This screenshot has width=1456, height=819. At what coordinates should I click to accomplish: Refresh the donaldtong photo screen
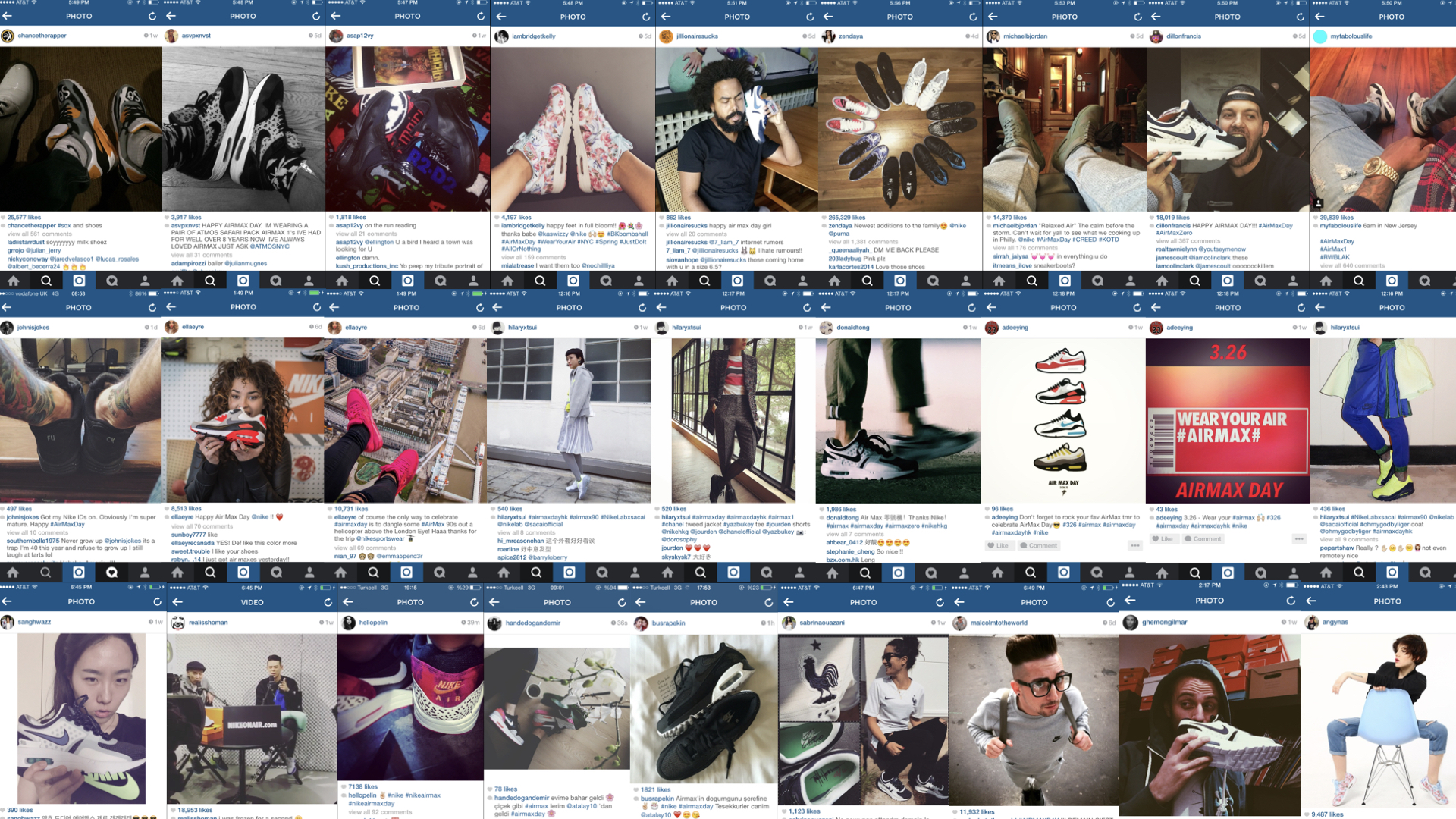(x=971, y=307)
